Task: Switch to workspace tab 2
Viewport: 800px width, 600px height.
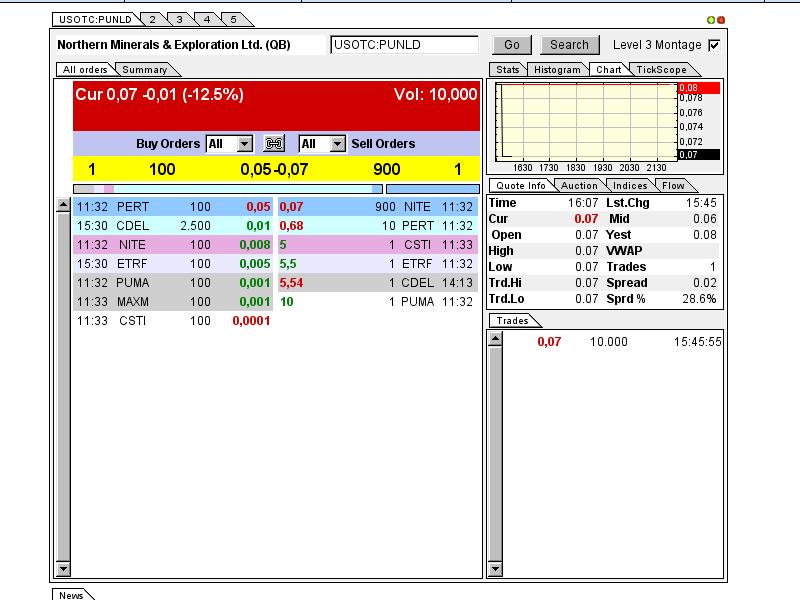Action: [150, 19]
